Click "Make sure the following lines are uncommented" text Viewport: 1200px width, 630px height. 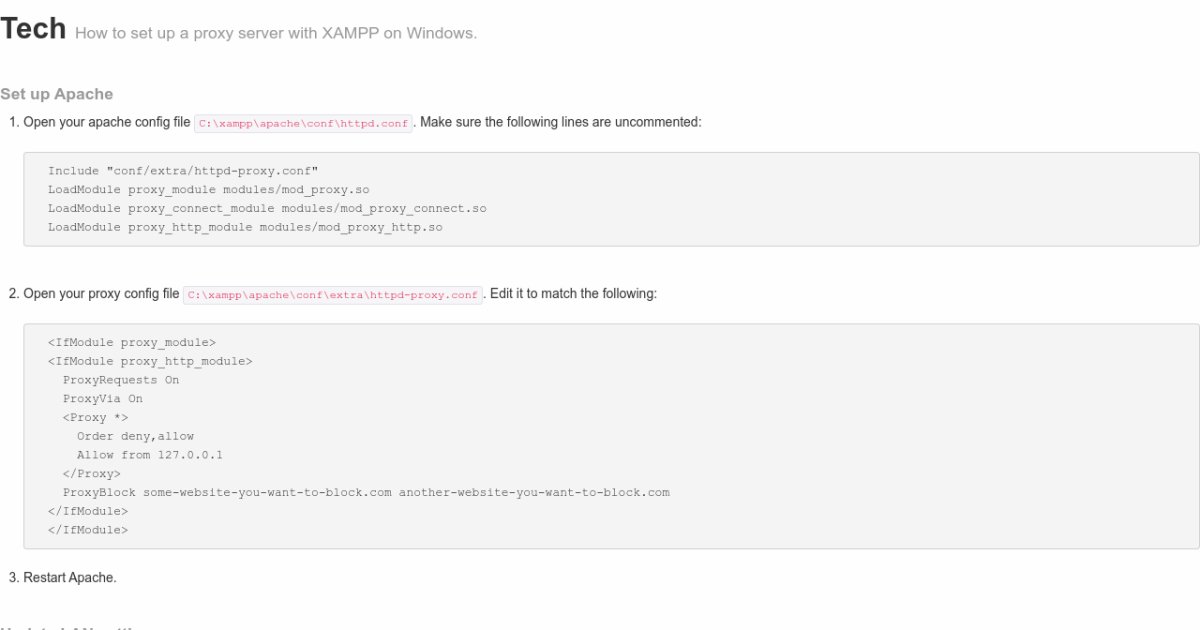560,122
